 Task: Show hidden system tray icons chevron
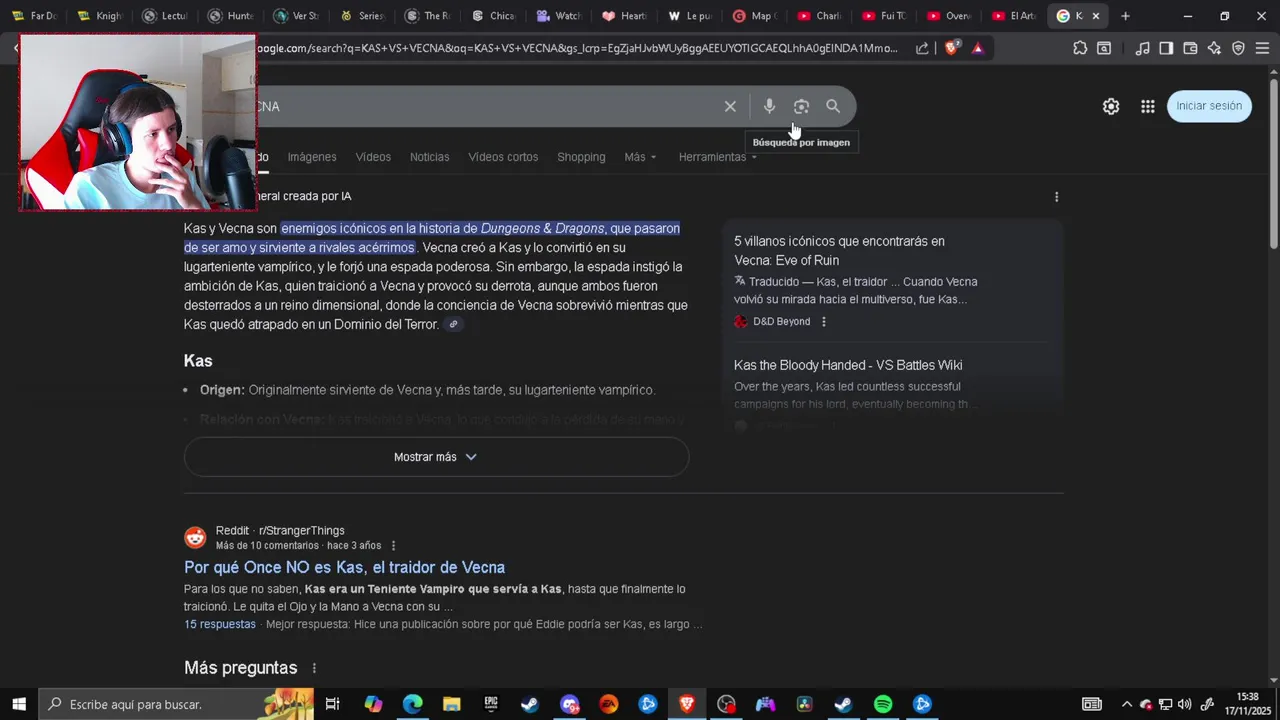point(1127,704)
